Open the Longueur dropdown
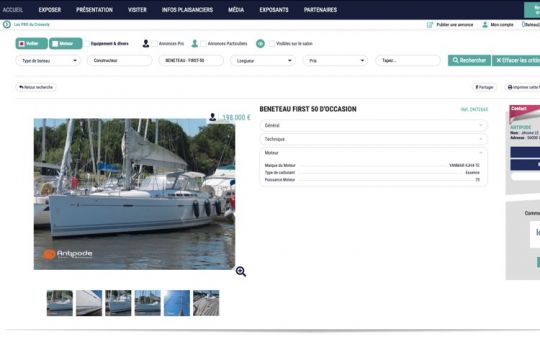Image resolution: width=540 pixels, height=360 pixels. (x=263, y=61)
